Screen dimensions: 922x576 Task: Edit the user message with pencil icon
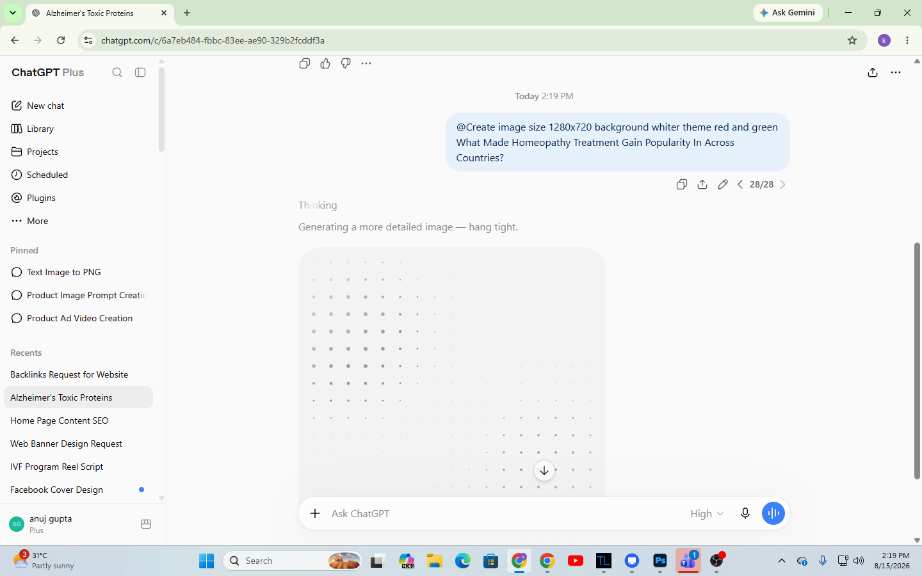pos(723,185)
